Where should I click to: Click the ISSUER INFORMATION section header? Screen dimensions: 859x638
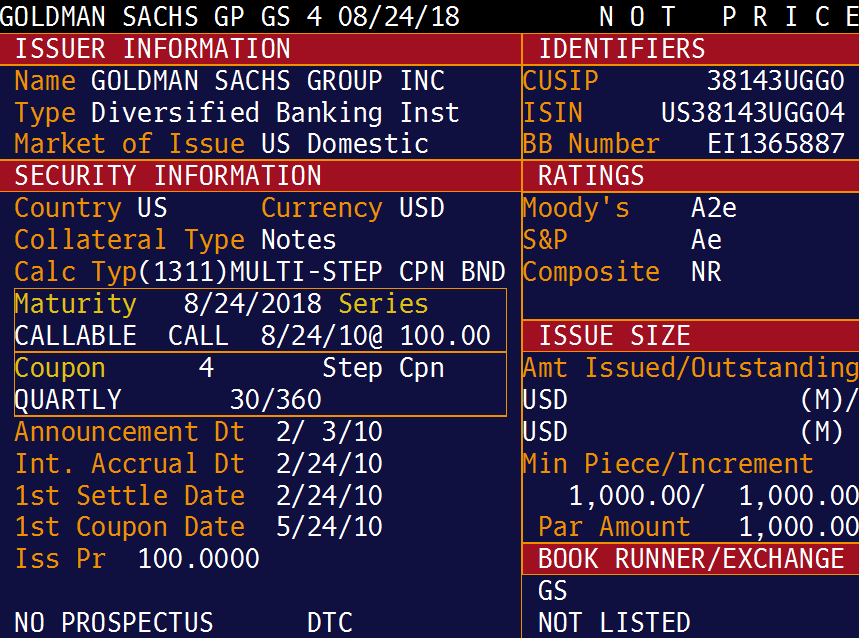(x=260, y=49)
